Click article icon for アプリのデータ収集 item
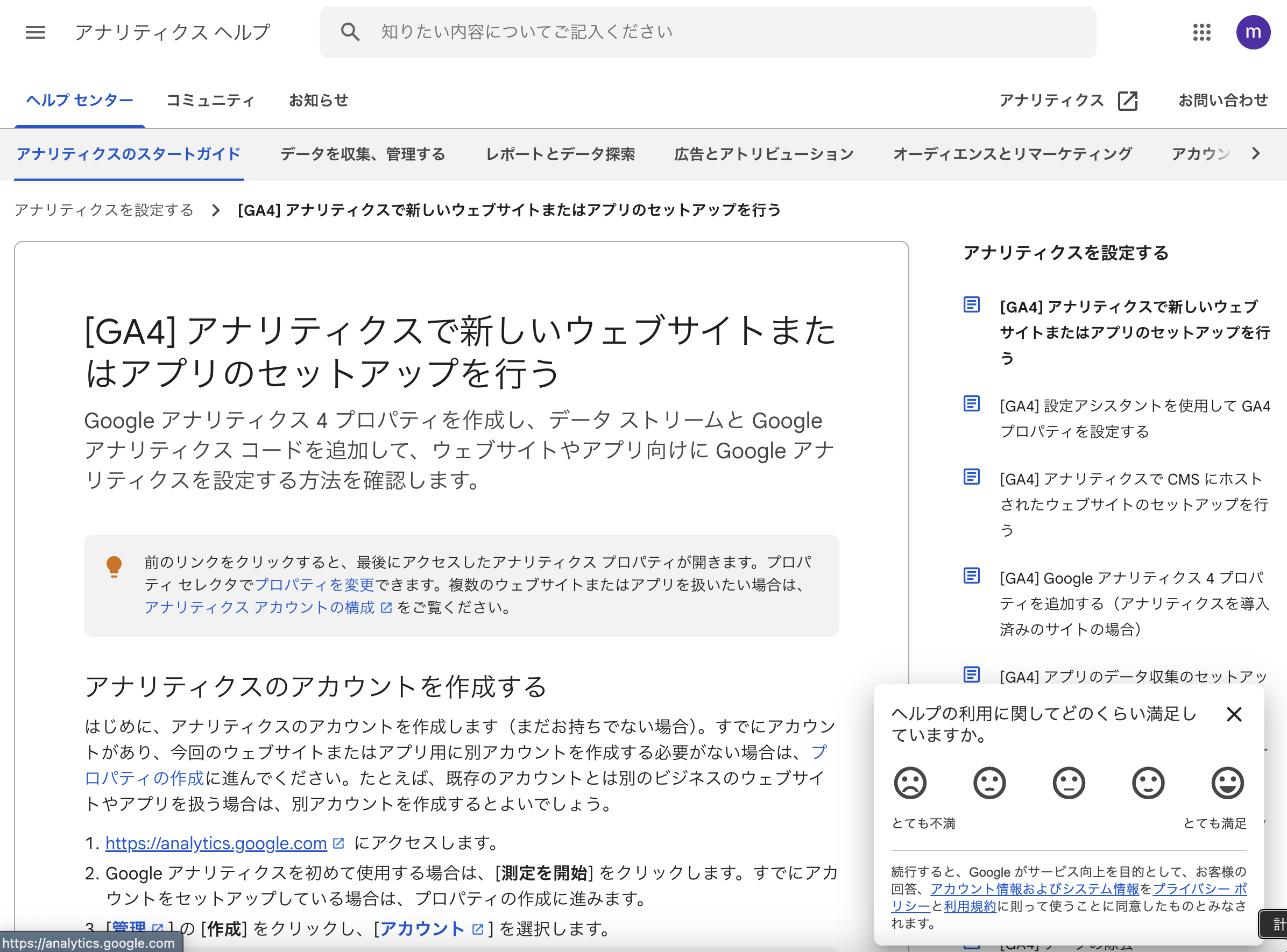 [972, 674]
